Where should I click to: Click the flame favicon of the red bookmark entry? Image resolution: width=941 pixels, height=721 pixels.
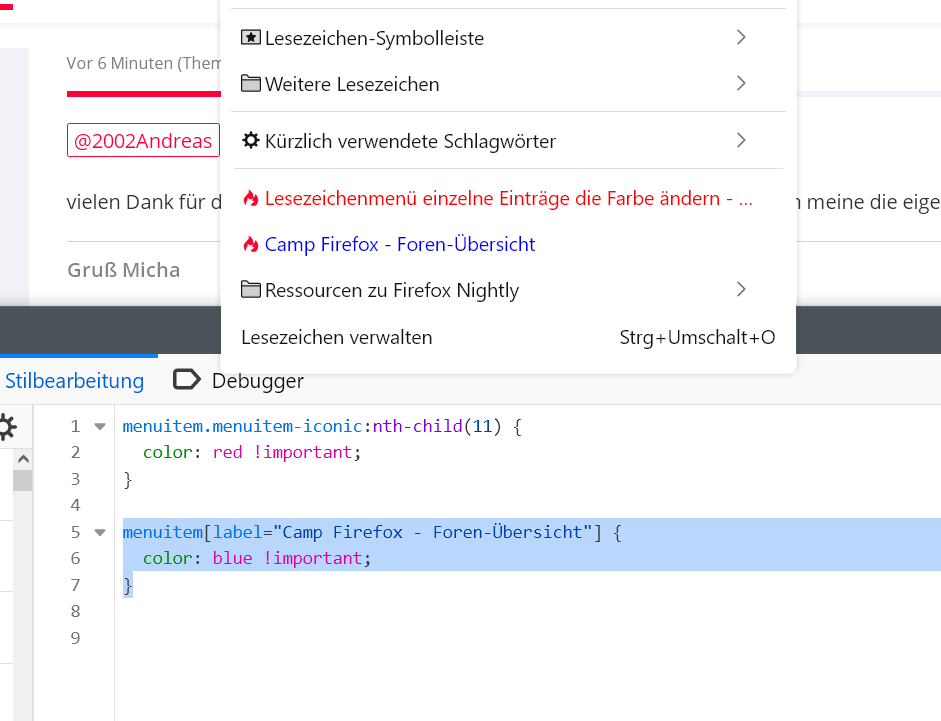coord(251,198)
